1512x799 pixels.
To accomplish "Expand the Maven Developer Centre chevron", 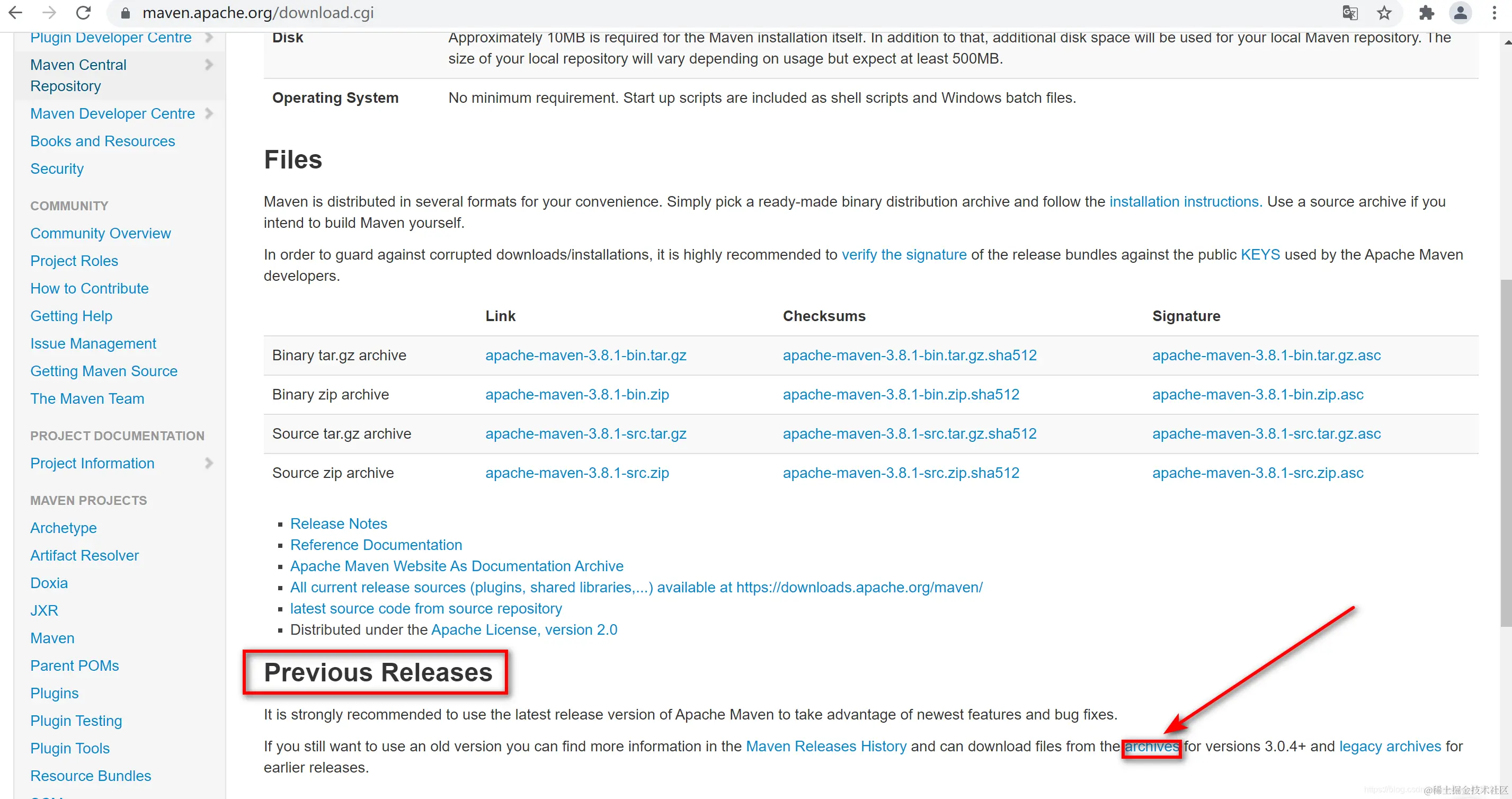I will [x=209, y=113].
